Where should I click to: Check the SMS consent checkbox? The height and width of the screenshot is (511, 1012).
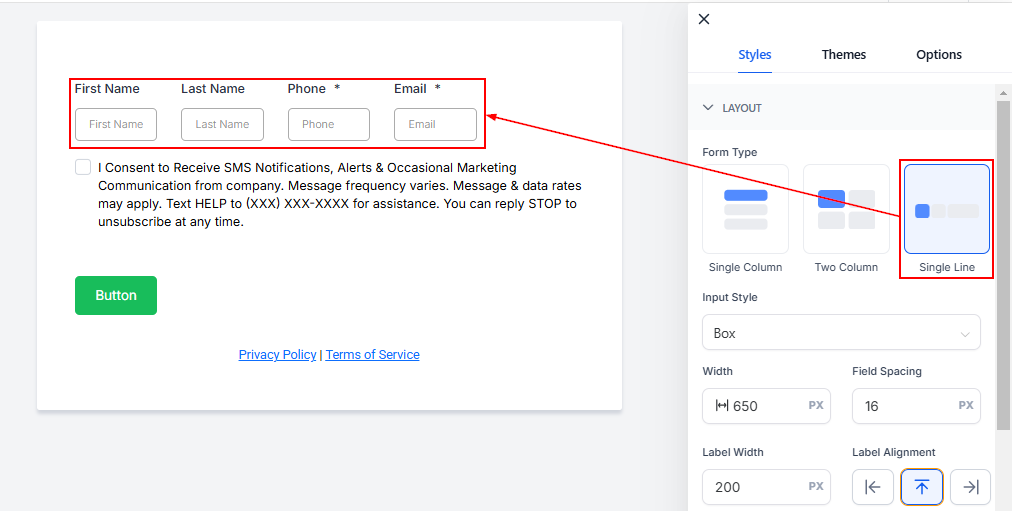pyautogui.click(x=83, y=167)
